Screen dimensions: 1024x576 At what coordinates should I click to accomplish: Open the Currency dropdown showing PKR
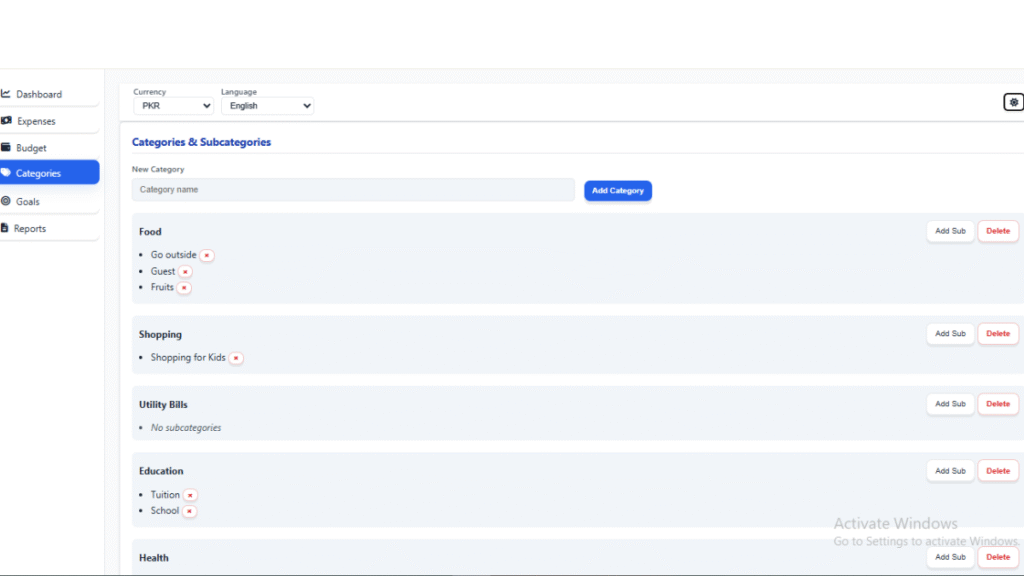coord(172,105)
